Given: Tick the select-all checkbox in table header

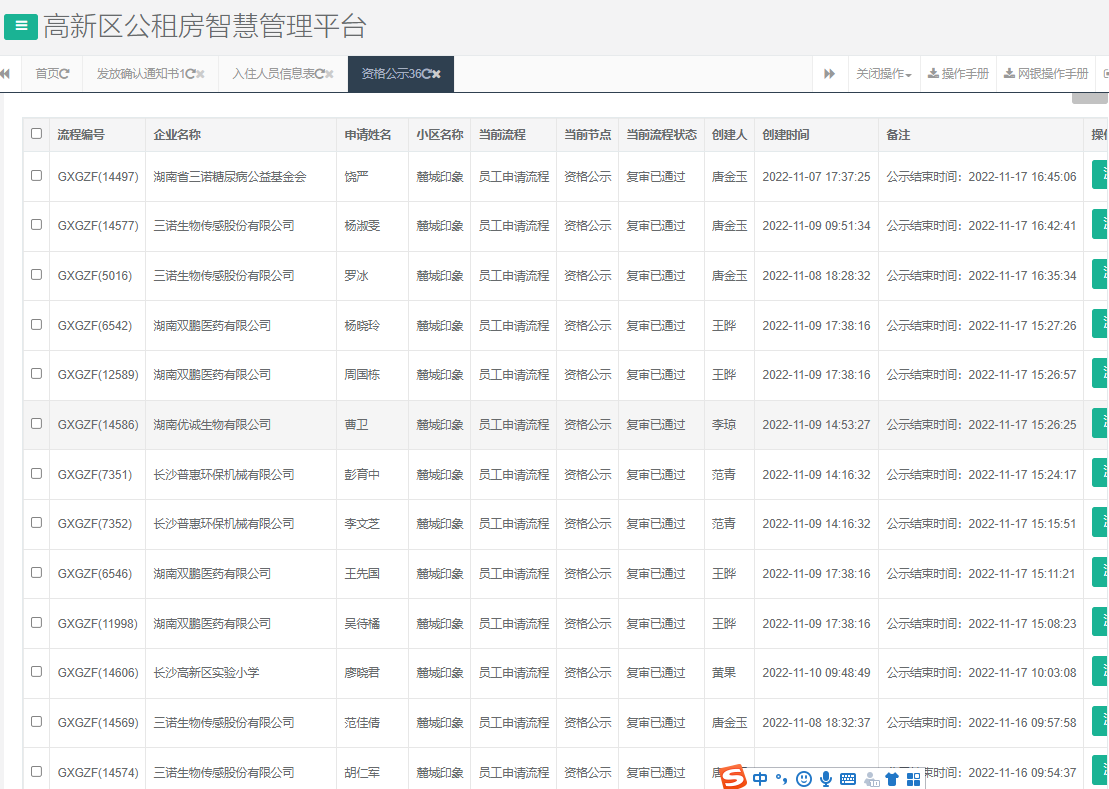Looking at the screenshot, I should (37, 134).
